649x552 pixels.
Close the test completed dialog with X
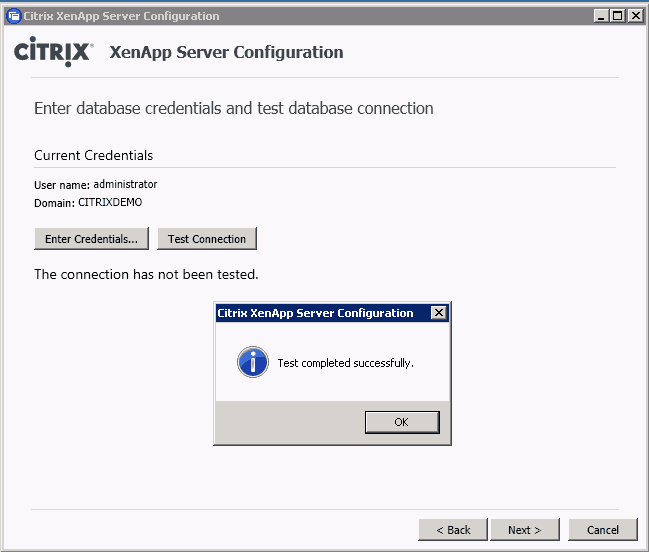(439, 312)
